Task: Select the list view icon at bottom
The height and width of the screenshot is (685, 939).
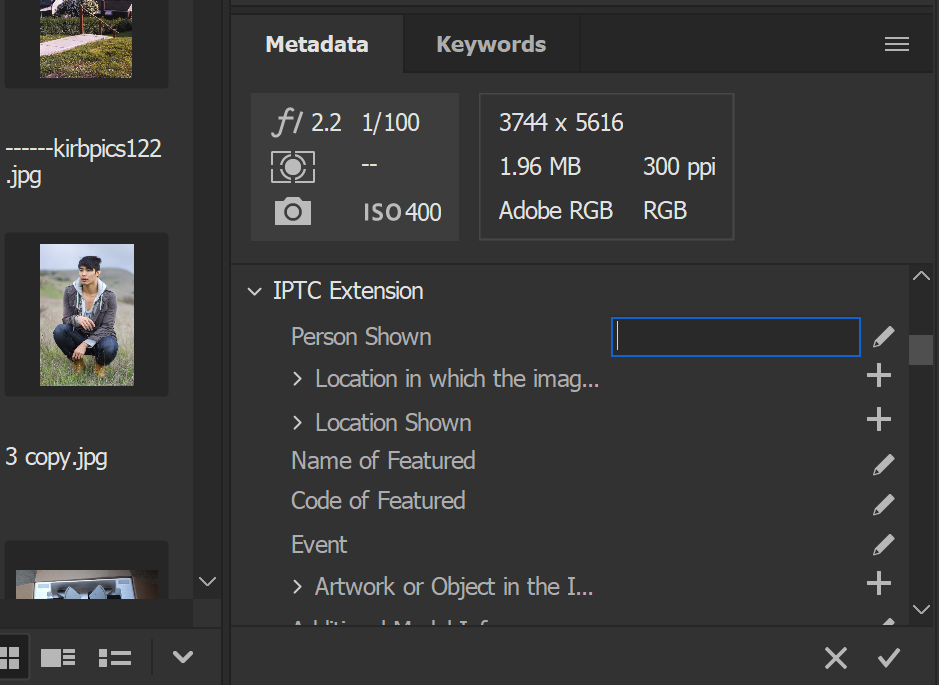Action: (114, 657)
